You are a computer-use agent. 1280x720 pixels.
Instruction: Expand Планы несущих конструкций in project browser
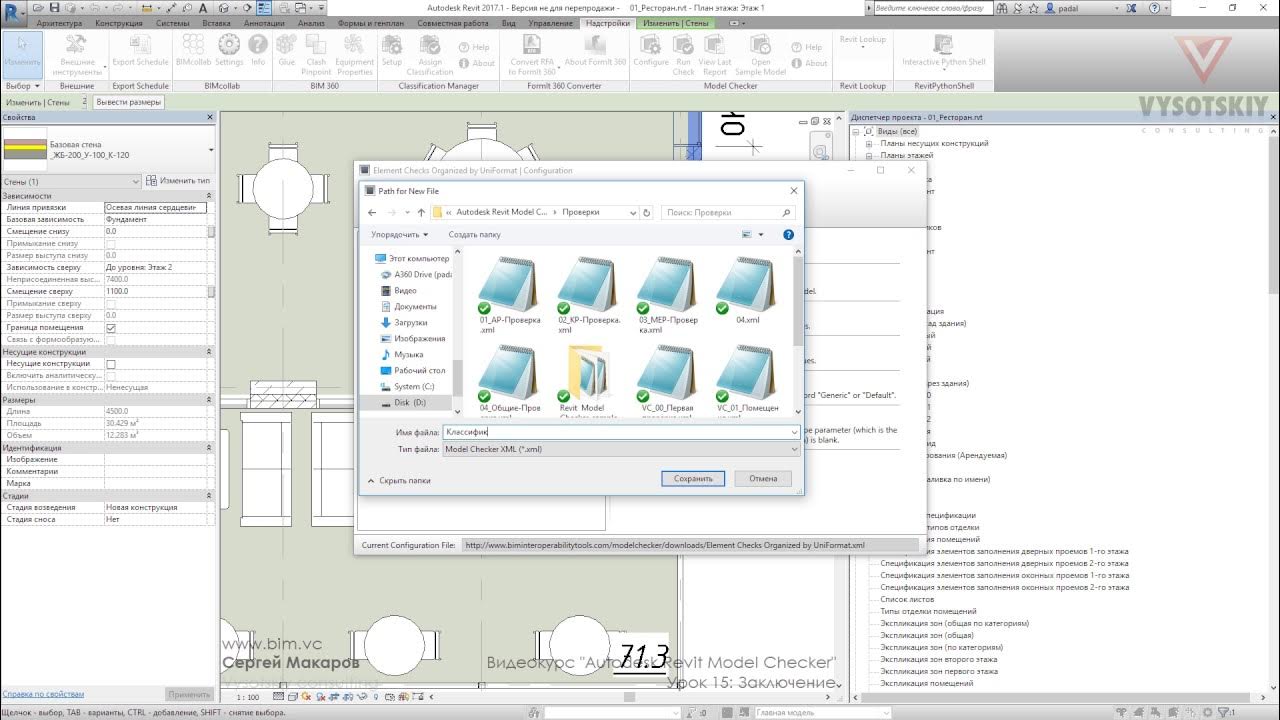870,143
